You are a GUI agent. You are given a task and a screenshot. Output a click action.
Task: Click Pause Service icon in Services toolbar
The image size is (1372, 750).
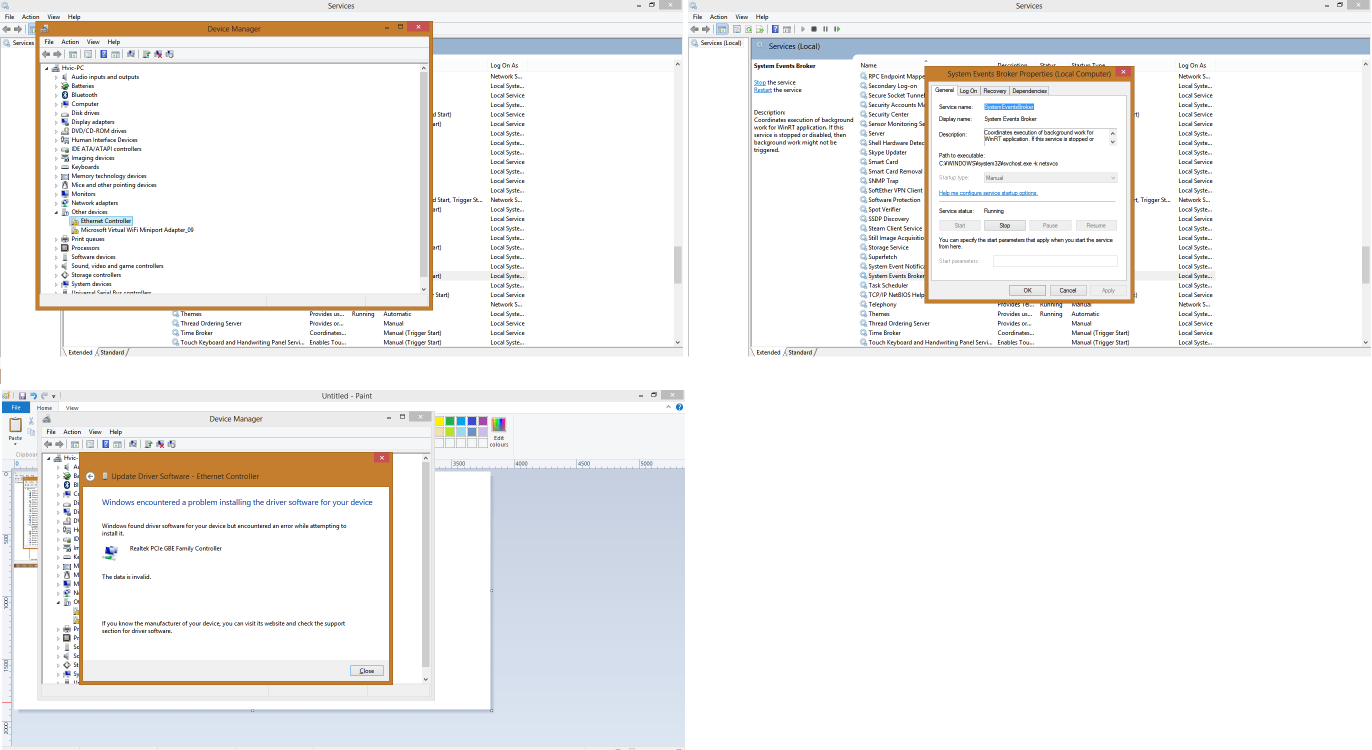(x=825, y=29)
